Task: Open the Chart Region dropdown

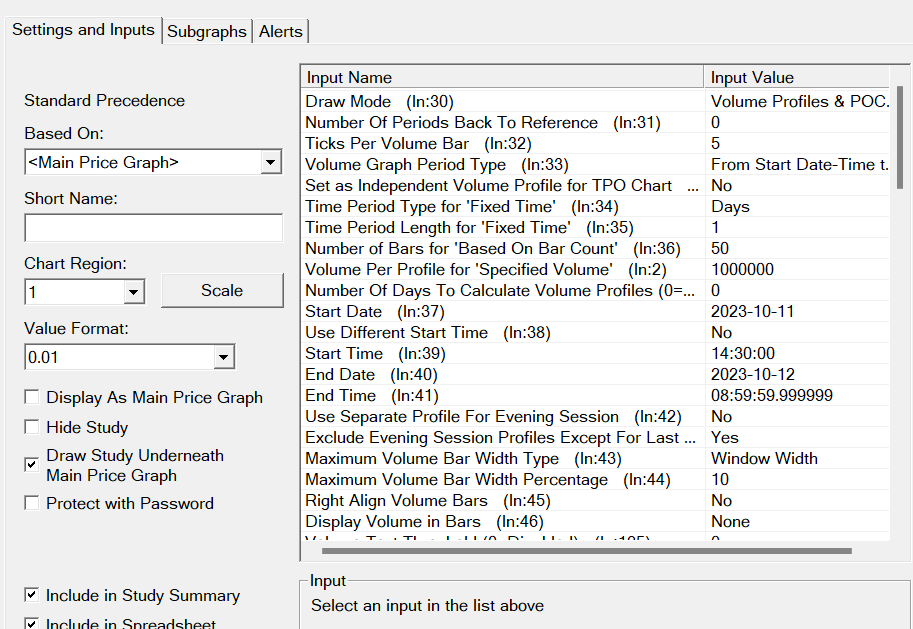Action: point(134,292)
